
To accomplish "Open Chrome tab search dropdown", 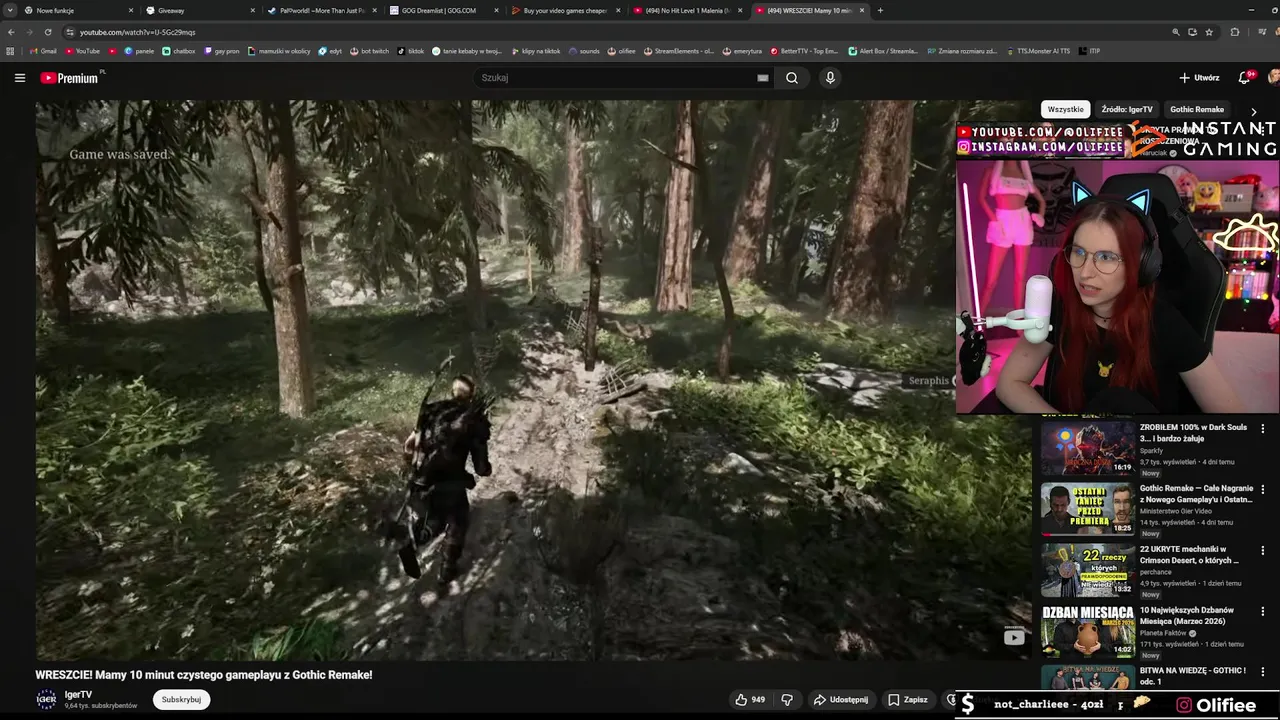I will 10,10.
